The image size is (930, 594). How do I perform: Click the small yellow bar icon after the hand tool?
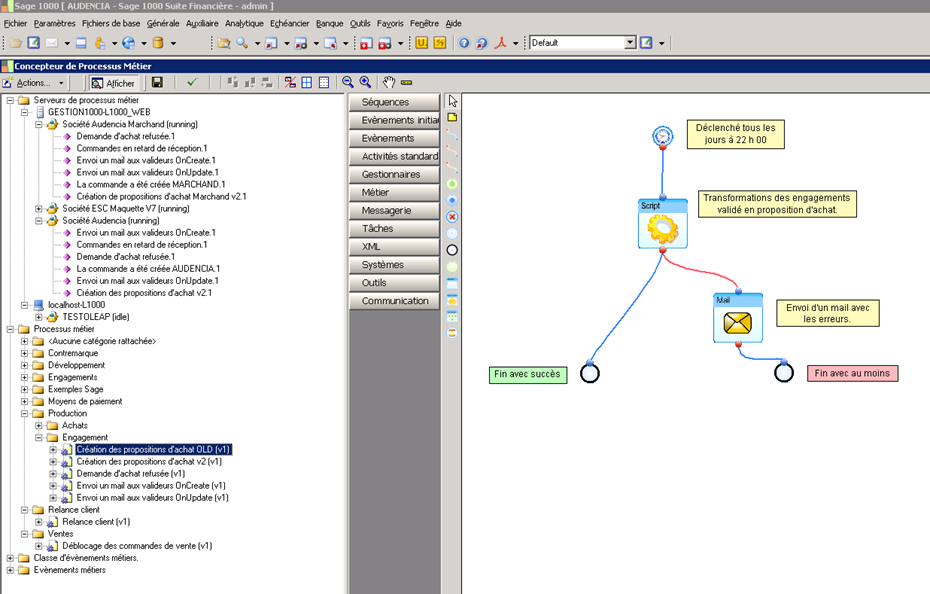406,82
